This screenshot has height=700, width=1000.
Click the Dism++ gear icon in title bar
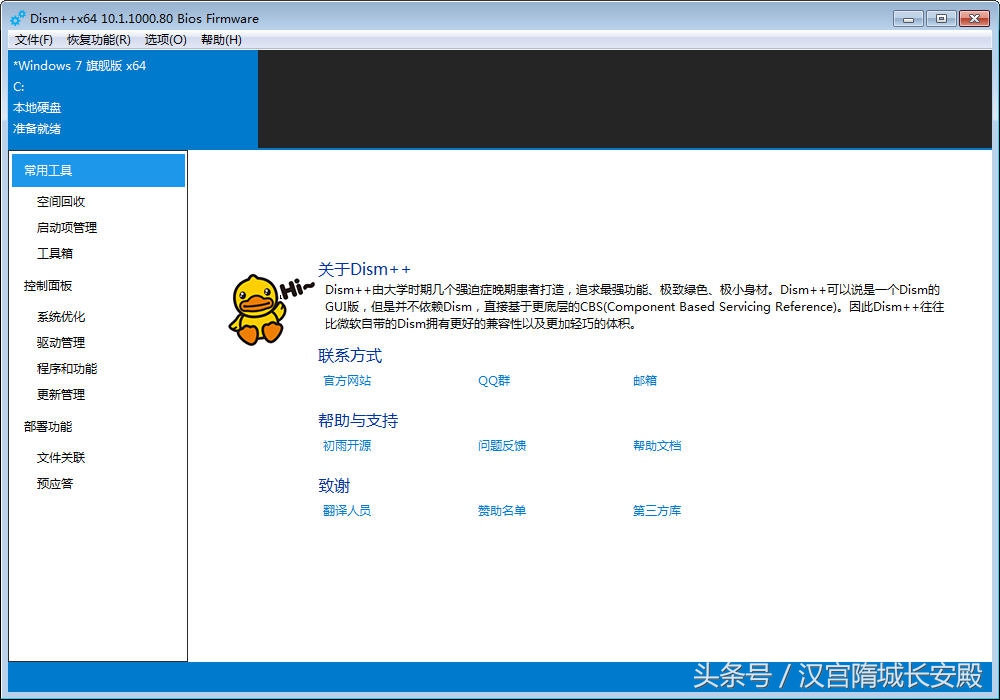click(x=18, y=19)
